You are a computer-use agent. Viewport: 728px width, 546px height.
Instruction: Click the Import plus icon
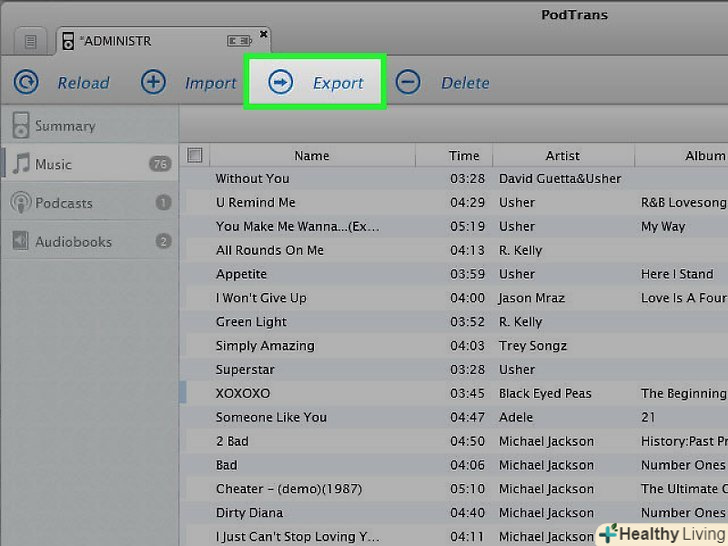[153, 82]
